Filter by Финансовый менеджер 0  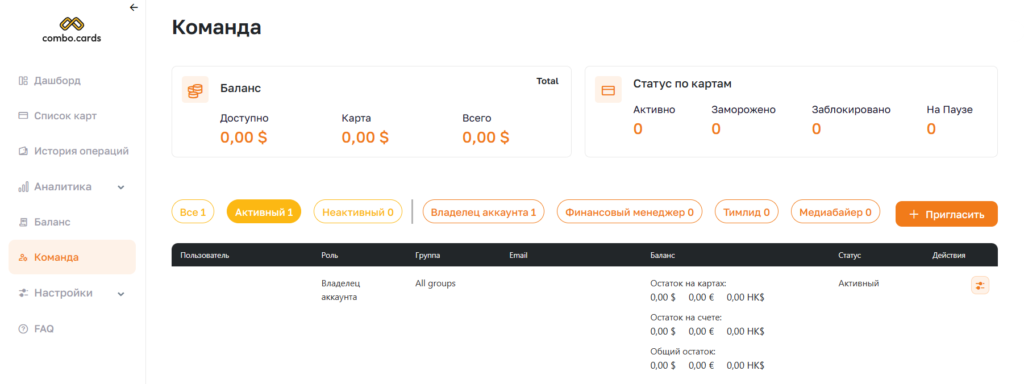pyautogui.click(x=630, y=212)
